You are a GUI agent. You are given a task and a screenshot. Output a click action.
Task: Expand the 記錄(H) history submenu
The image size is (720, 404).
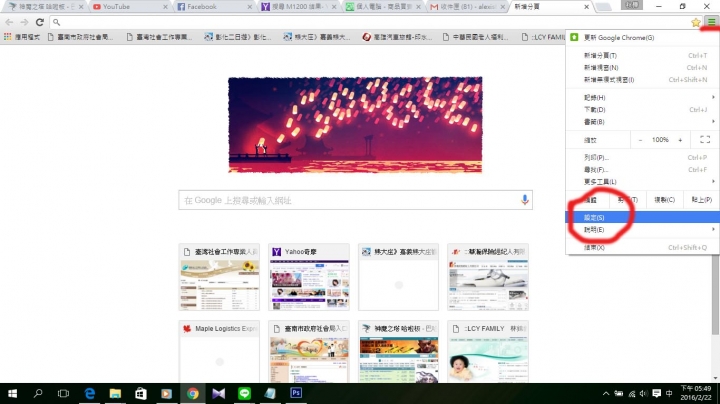click(x=642, y=97)
